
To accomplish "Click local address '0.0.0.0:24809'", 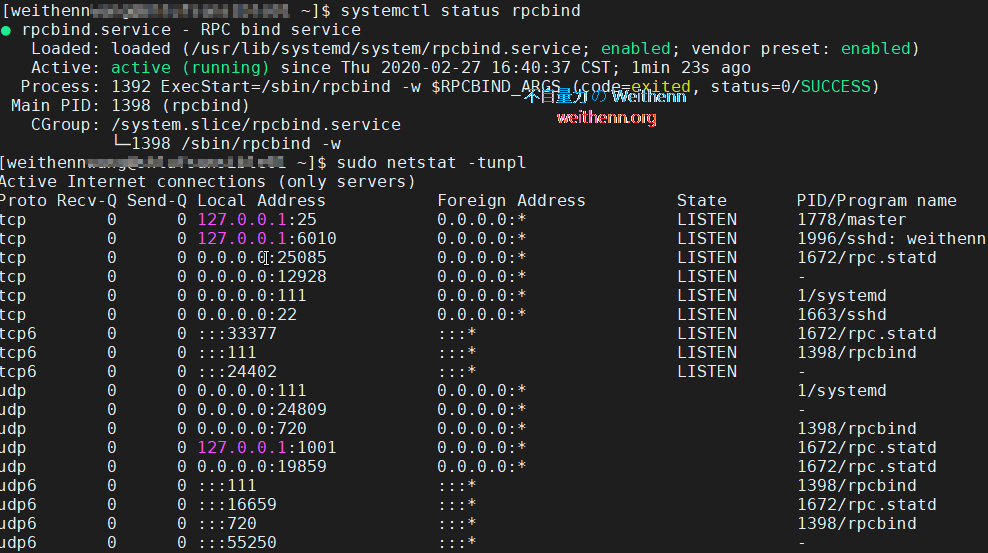I will 261,409.
